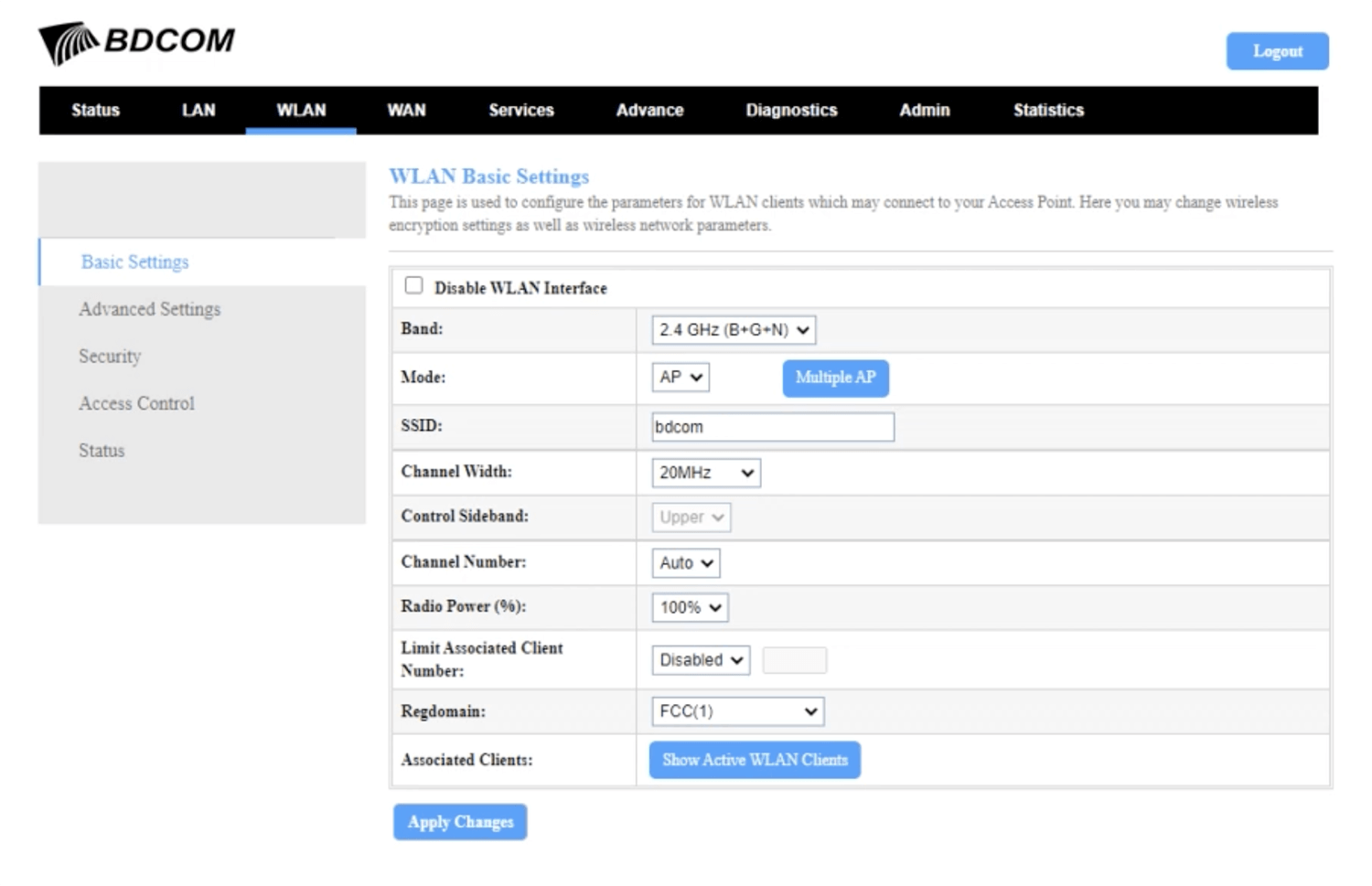Click the BDCOM logo
The height and width of the screenshot is (886, 1372).
[x=137, y=42]
